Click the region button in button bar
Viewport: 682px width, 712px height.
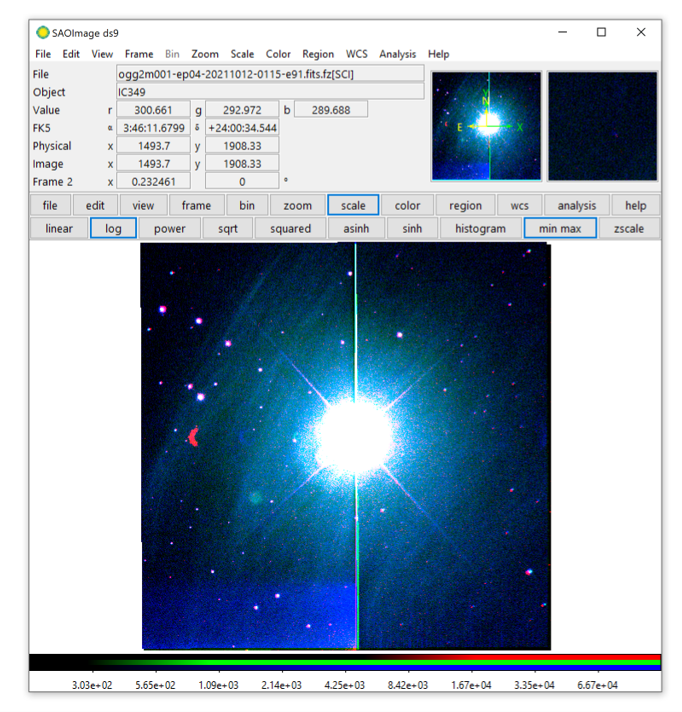[x=465, y=205]
